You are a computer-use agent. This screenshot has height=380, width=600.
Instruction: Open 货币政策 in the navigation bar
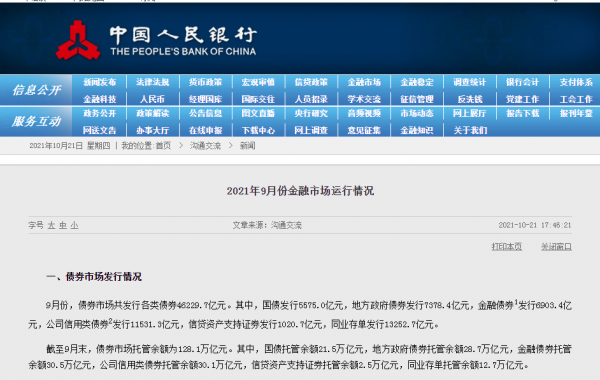205,82
